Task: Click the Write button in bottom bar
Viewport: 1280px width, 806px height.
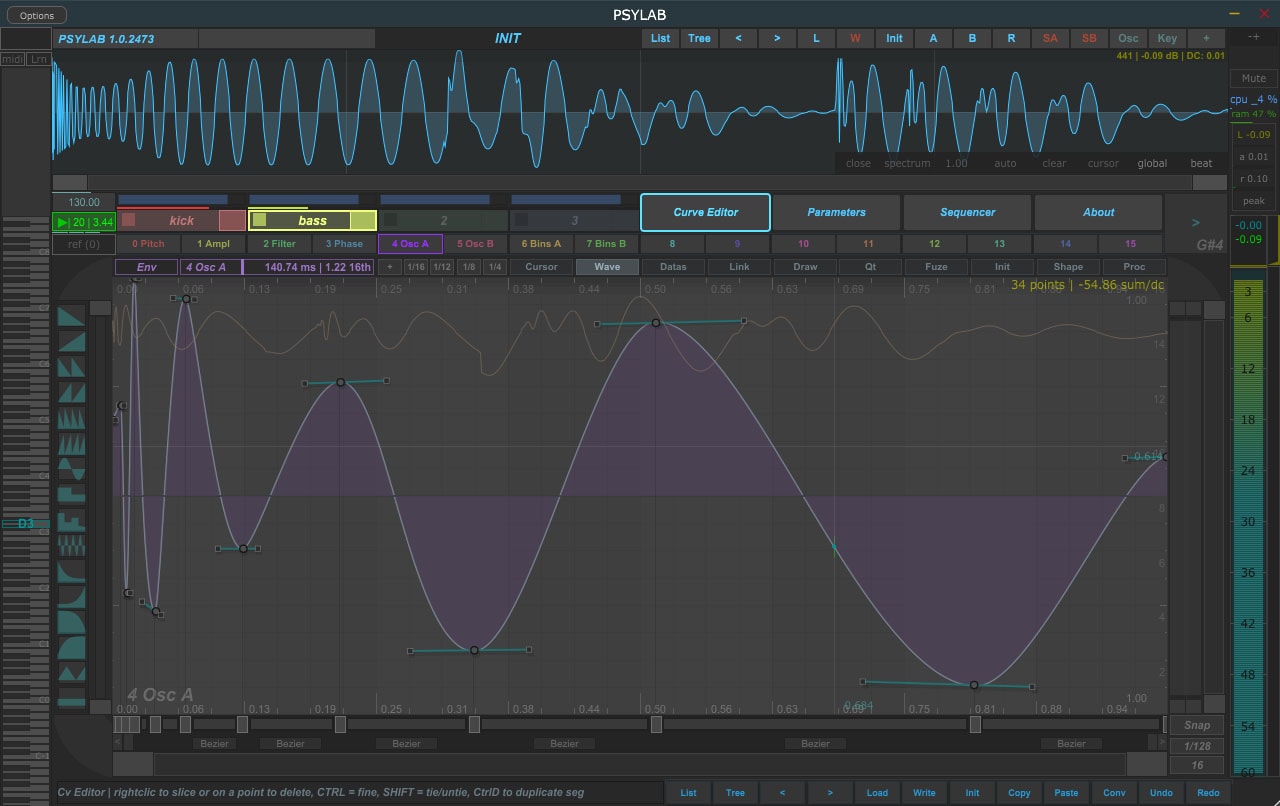Action: [924, 793]
